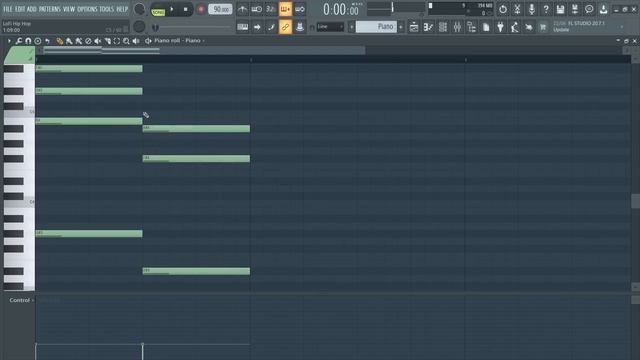Toggle countdown before recording
The height and width of the screenshot is (360, 640).
tap(271, 9)
